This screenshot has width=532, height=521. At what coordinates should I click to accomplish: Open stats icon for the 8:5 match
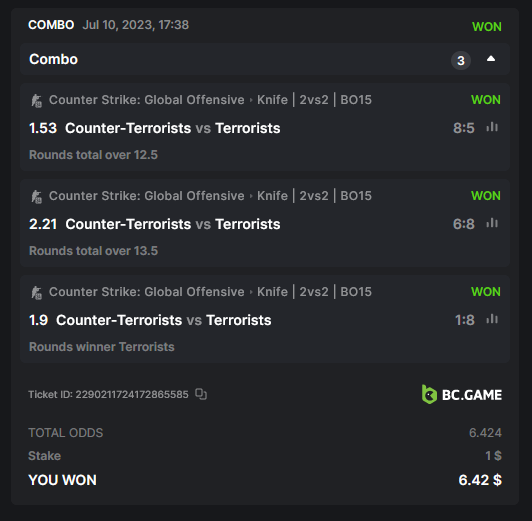click(492, 127)
